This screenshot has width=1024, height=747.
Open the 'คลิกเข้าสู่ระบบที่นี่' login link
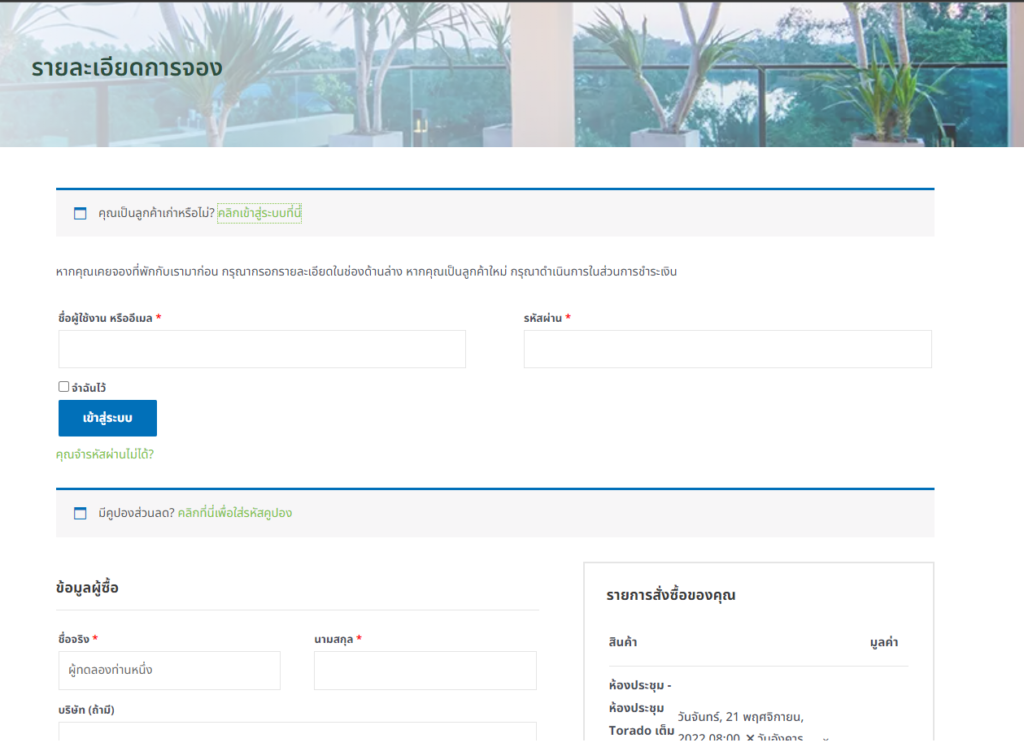pos(259,213)
